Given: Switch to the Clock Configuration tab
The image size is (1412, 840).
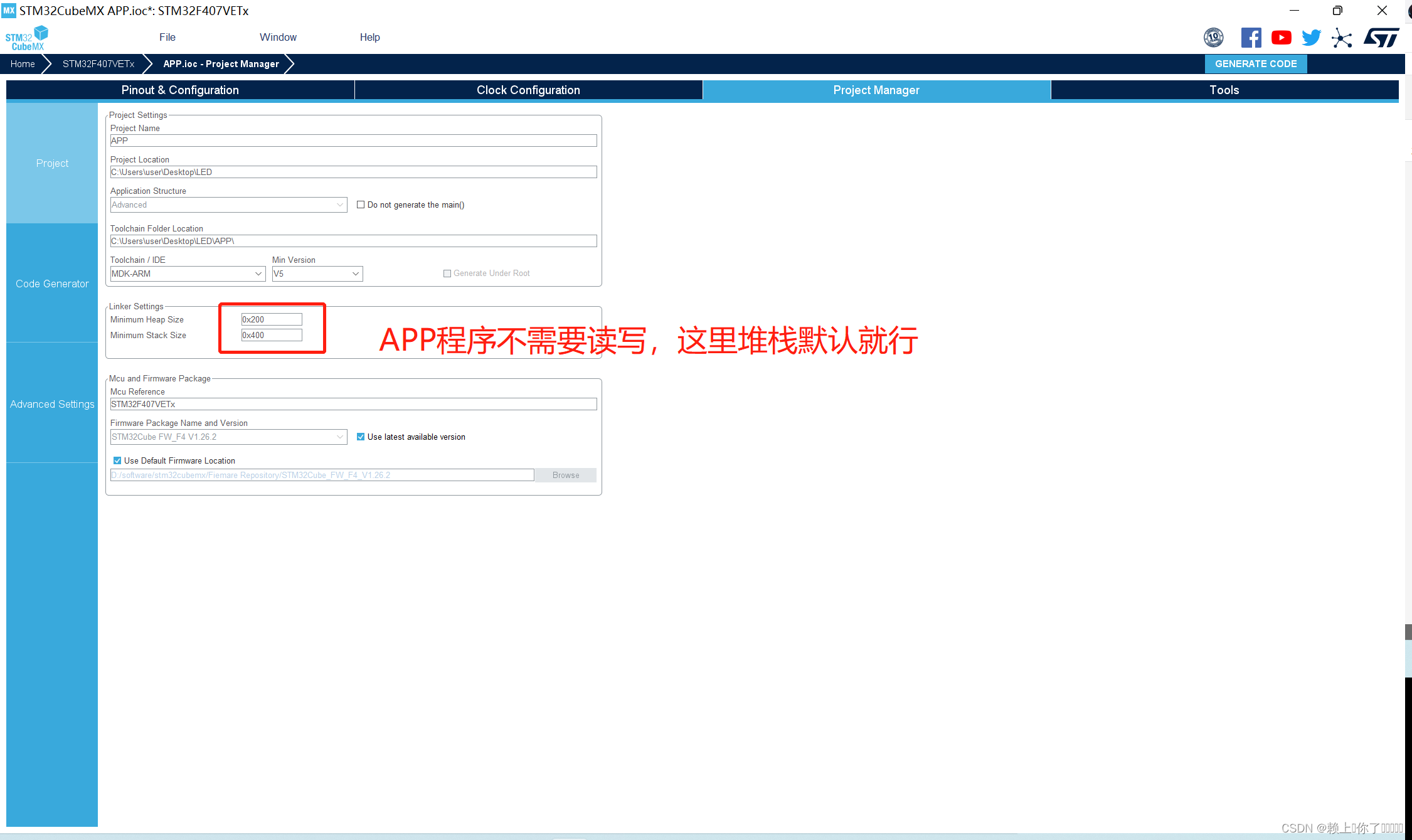Looking at the screenshot, I should [528, 90].
